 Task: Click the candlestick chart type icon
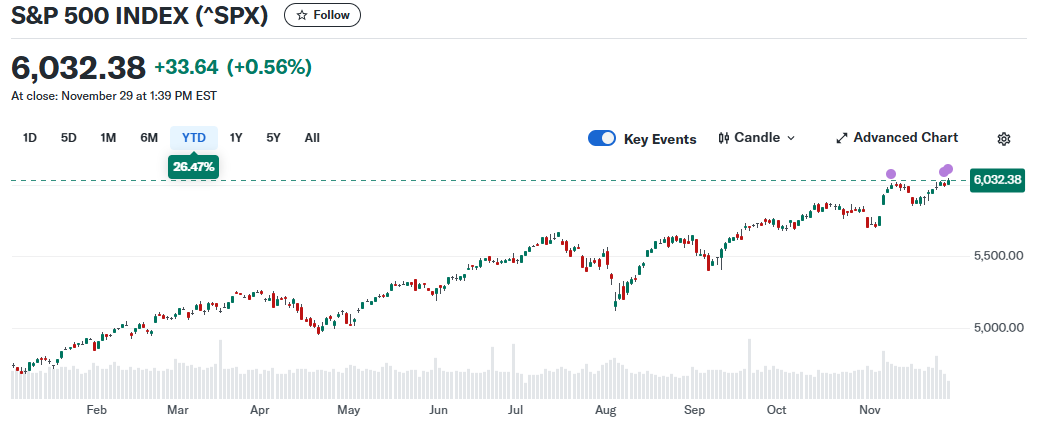pyautogui.click(x=724, y=138)
